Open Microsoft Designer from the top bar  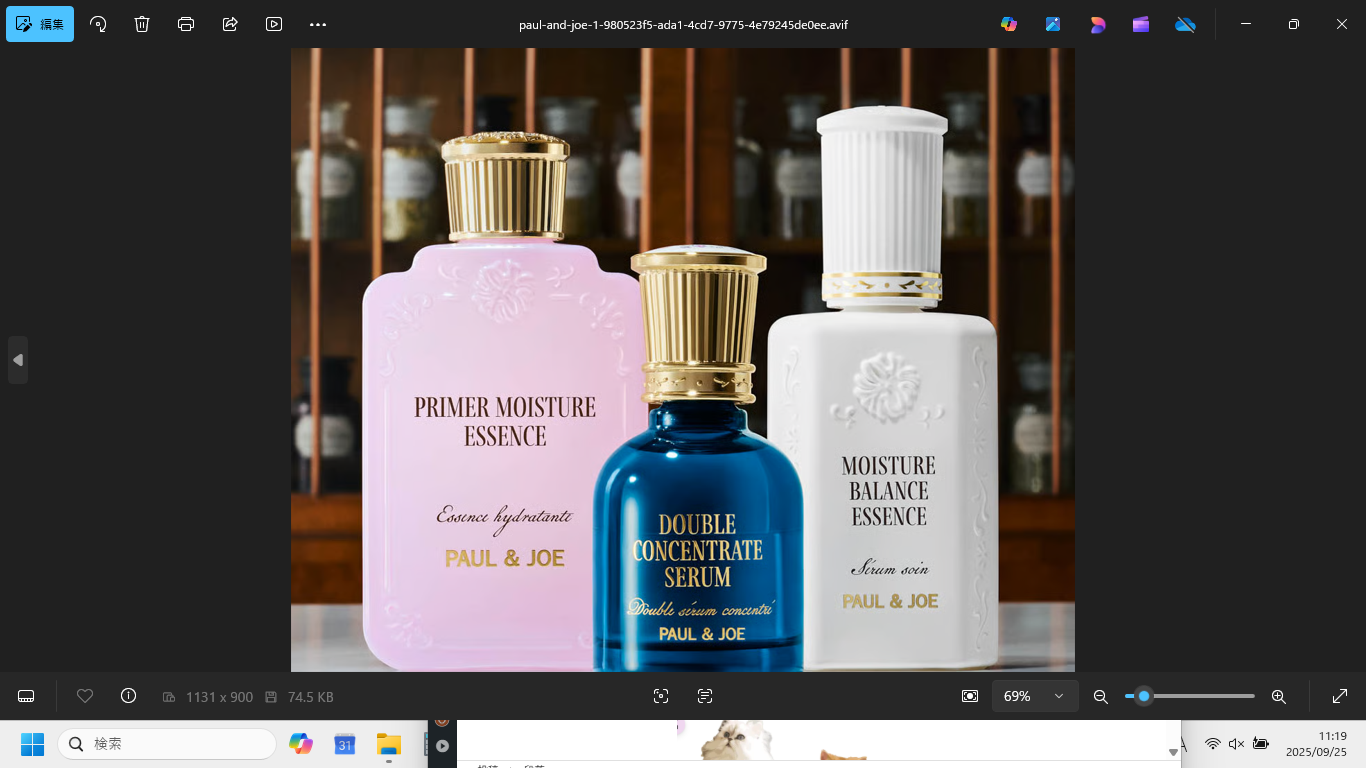[1097, 24]
